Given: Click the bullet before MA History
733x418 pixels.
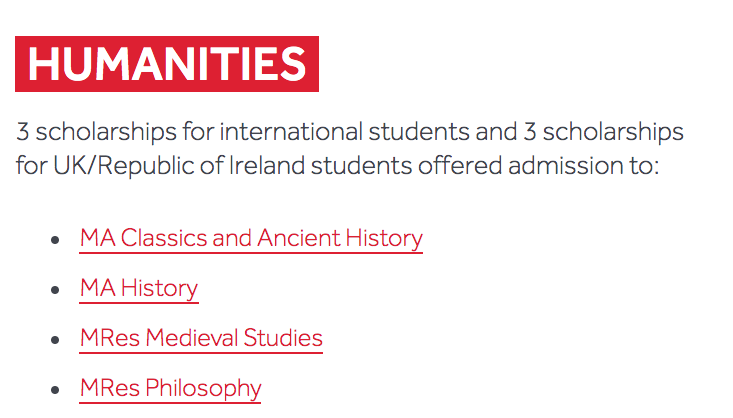Looking at the screenshot, I should click(55, 290).
